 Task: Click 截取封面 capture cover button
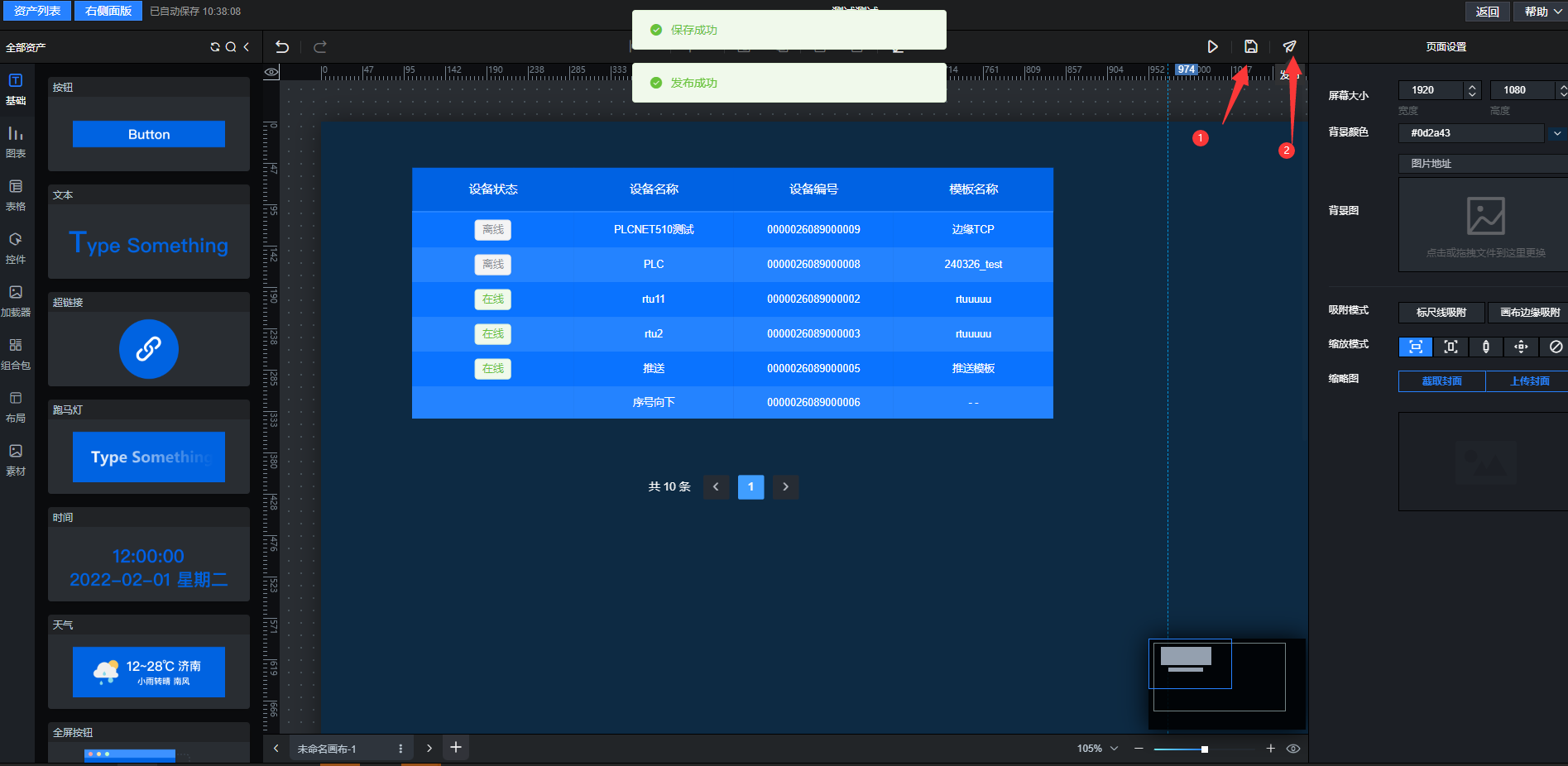click(x=1441, y=381)
